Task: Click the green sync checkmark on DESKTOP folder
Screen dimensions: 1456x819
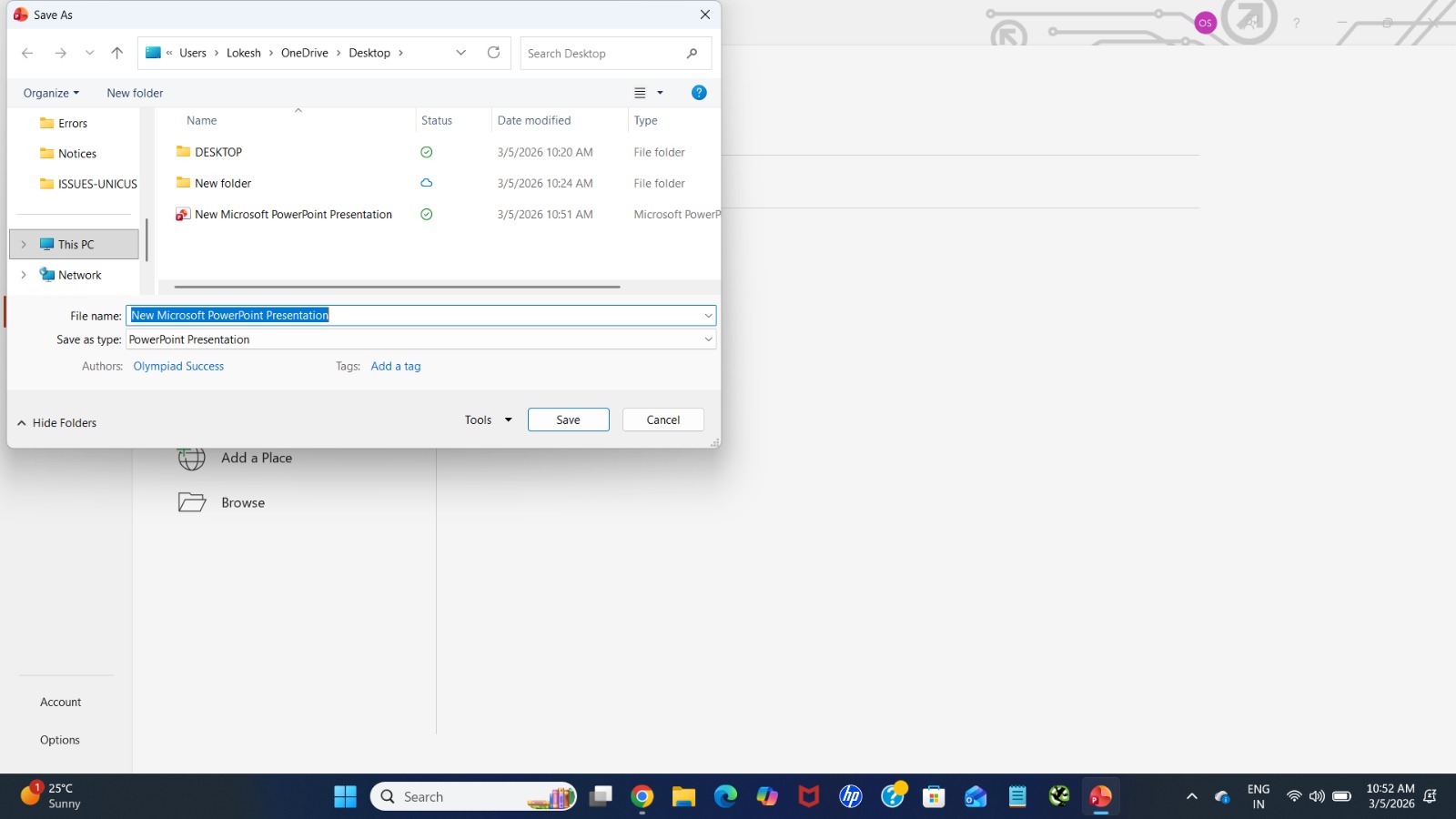Action: coord(426,152)
